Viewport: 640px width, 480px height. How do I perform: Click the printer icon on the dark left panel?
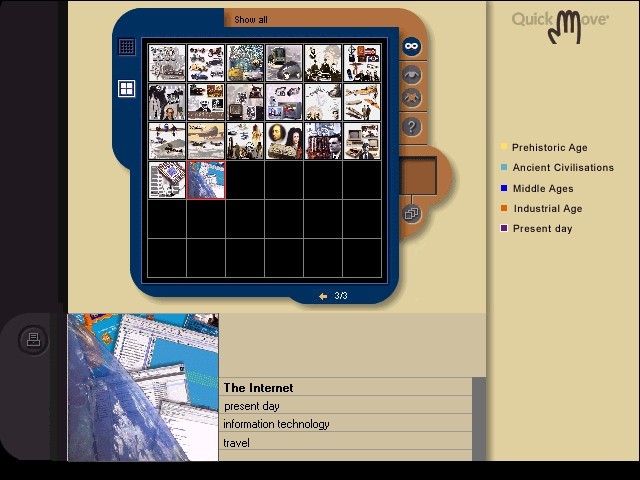tap(33, 340)
